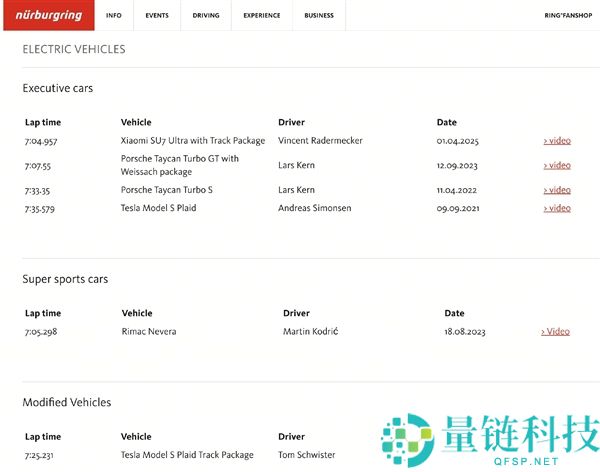
Task: Select Driver header in Modified Vehicles
Action: 292,437
